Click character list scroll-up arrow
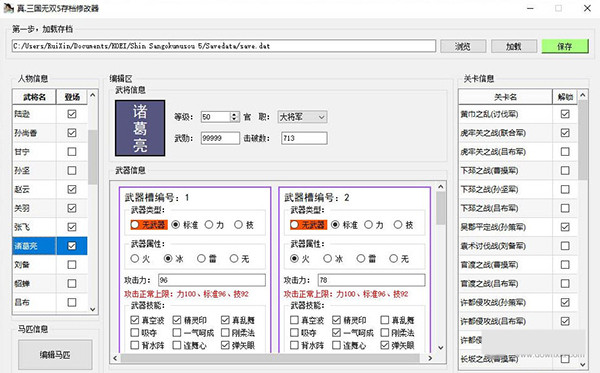 tap(93, 95)
